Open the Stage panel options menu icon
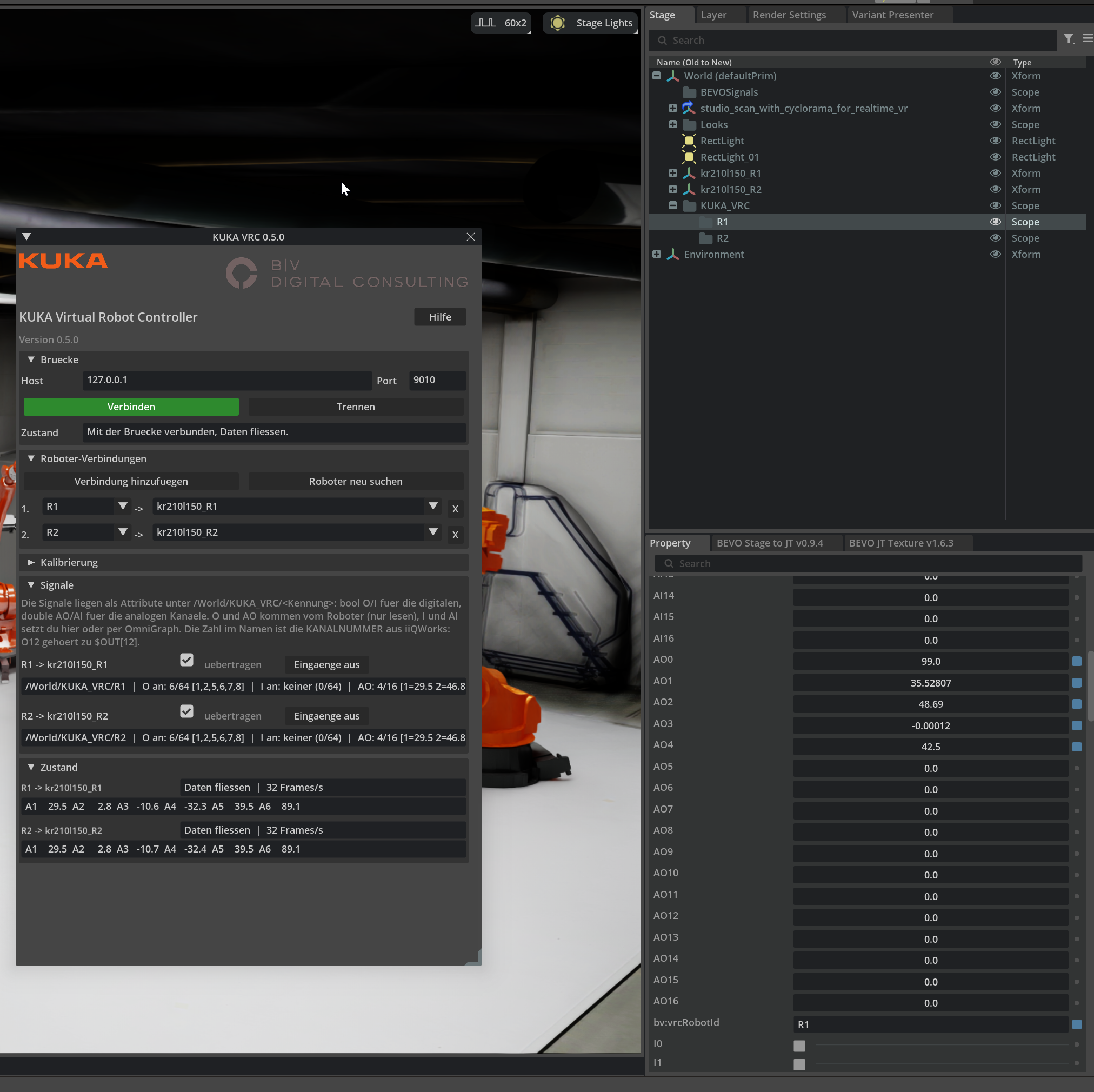 point(1087,38)
